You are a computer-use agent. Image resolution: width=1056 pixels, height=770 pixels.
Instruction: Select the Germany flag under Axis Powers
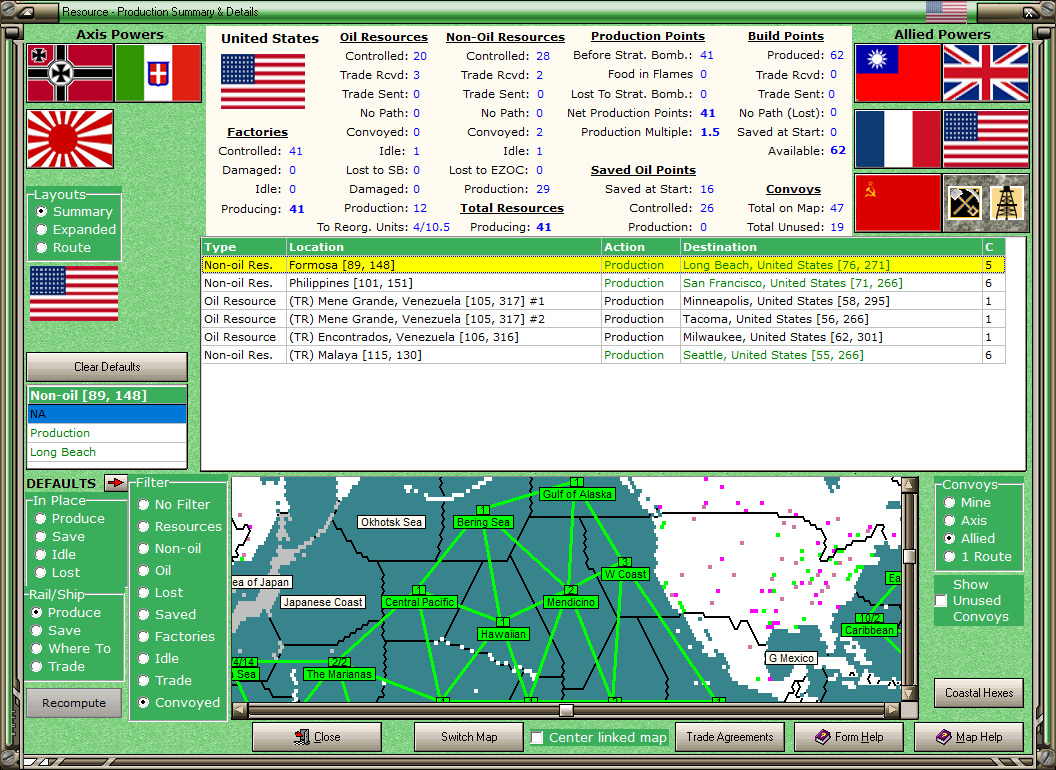(70, 73)
